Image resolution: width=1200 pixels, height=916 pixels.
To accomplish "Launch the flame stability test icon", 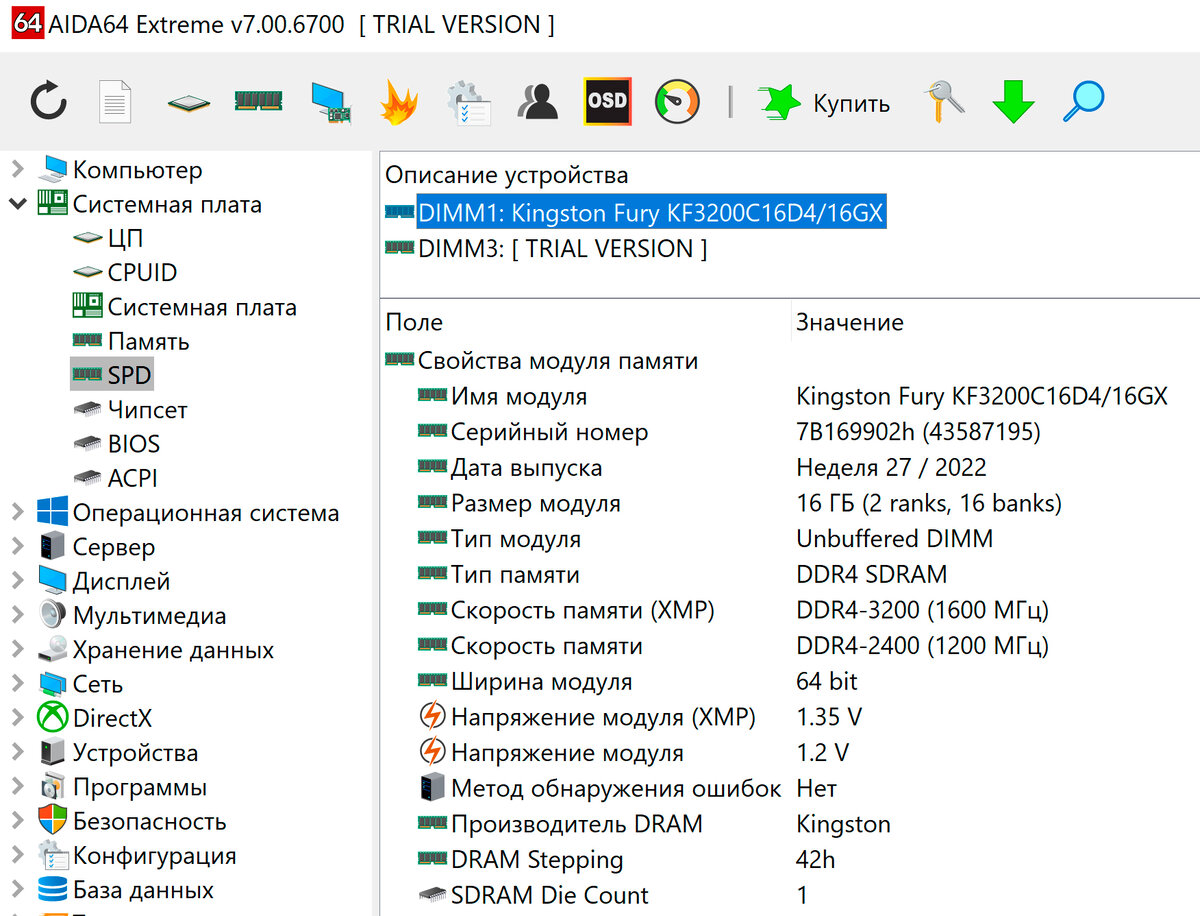I will (399, 101).
